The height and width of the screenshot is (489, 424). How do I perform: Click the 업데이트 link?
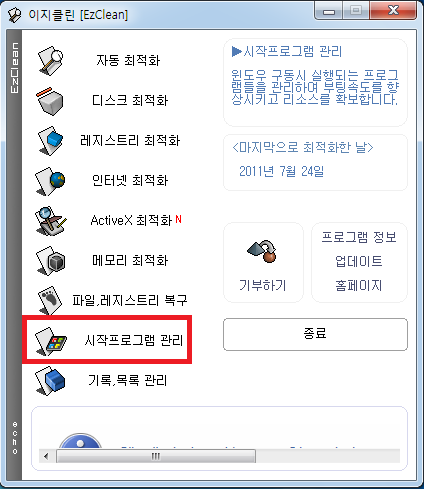[x=359, y=261]
